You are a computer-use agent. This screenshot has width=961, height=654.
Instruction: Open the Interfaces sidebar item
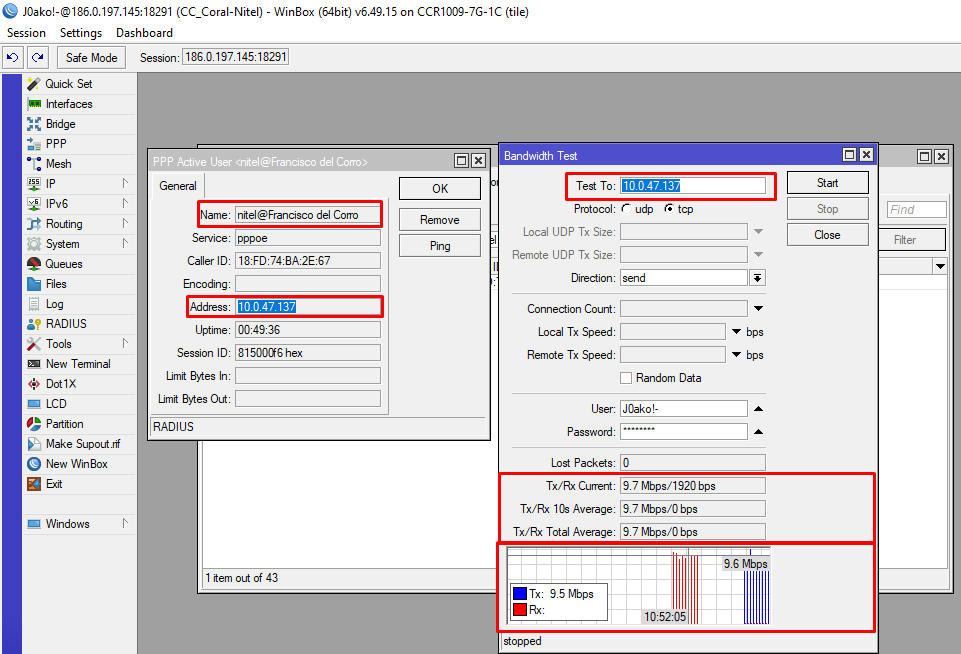tap(68, 104)
